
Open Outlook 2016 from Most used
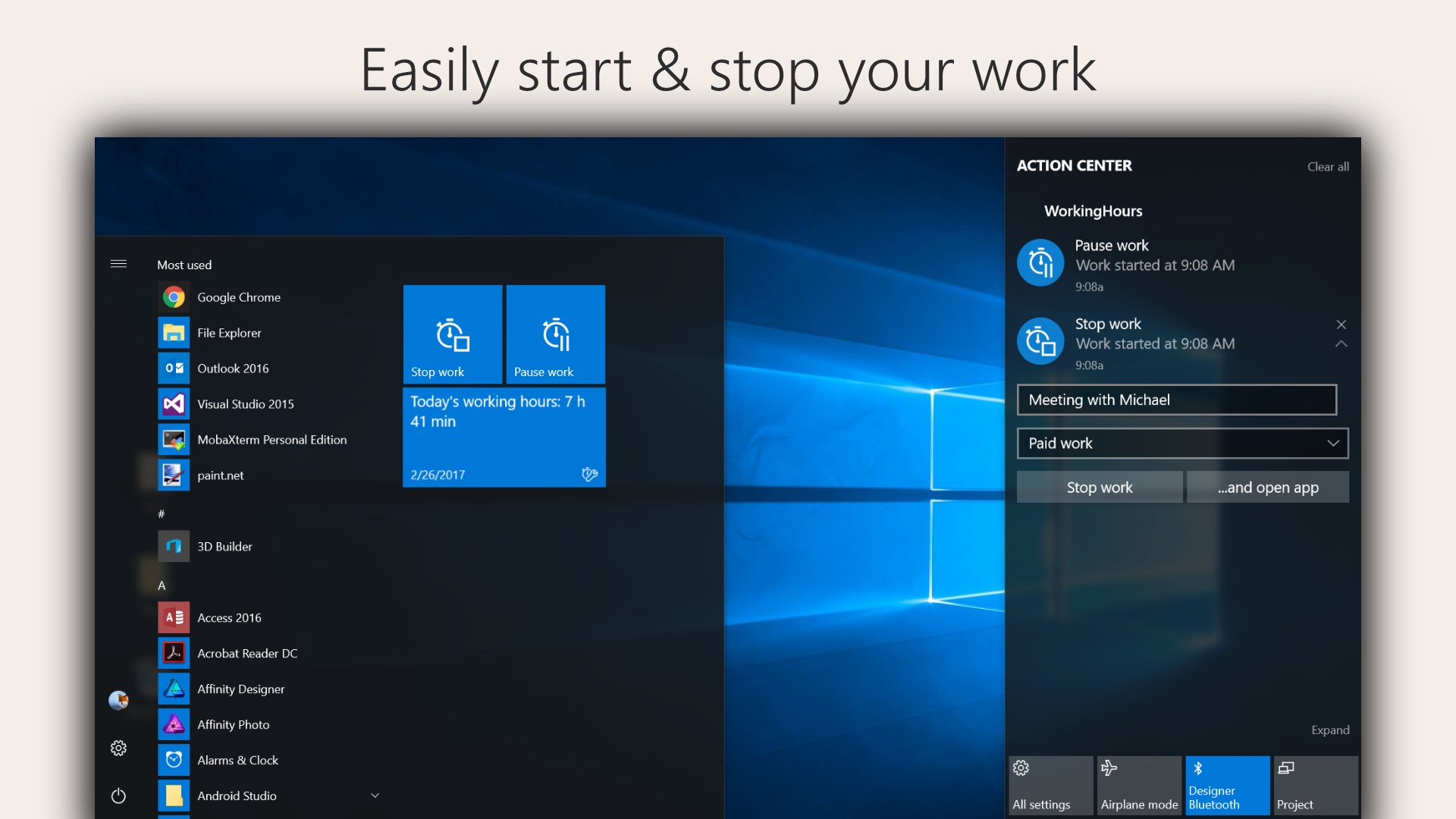click(x=234, y=368)
